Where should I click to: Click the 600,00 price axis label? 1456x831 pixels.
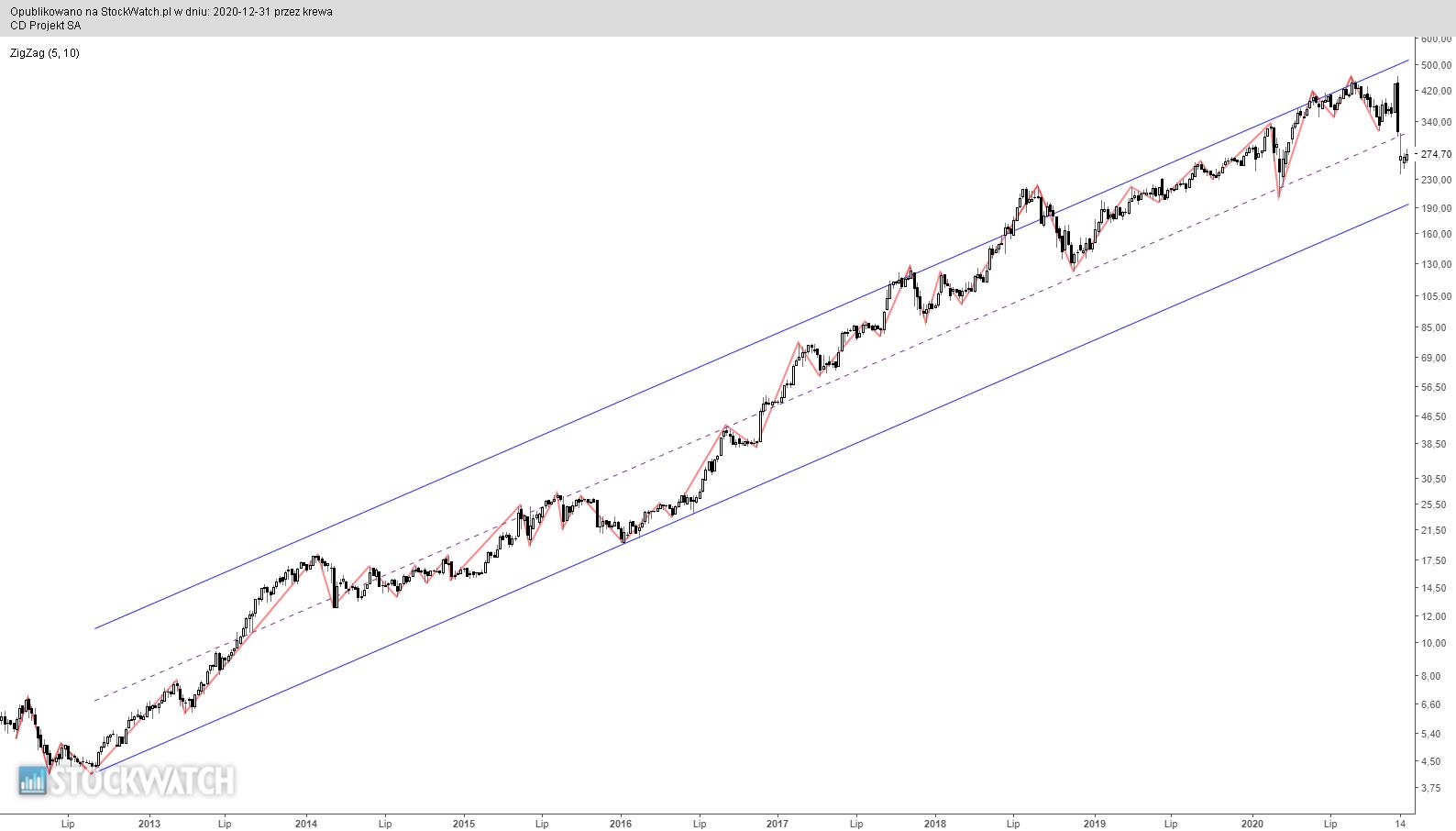[1436, 39]
